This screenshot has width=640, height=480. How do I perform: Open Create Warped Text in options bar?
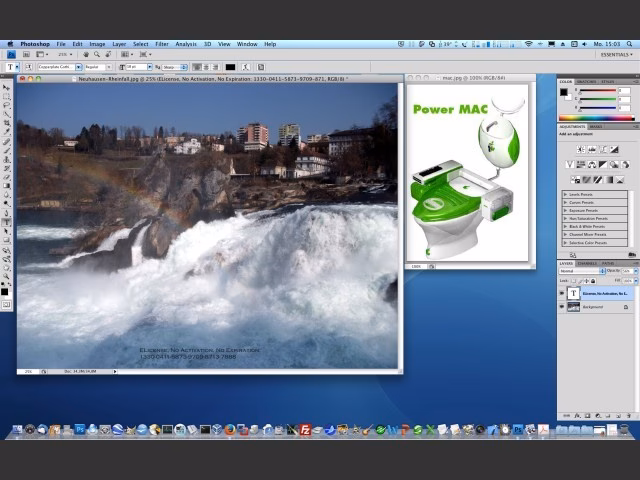(x=245, y=67)
